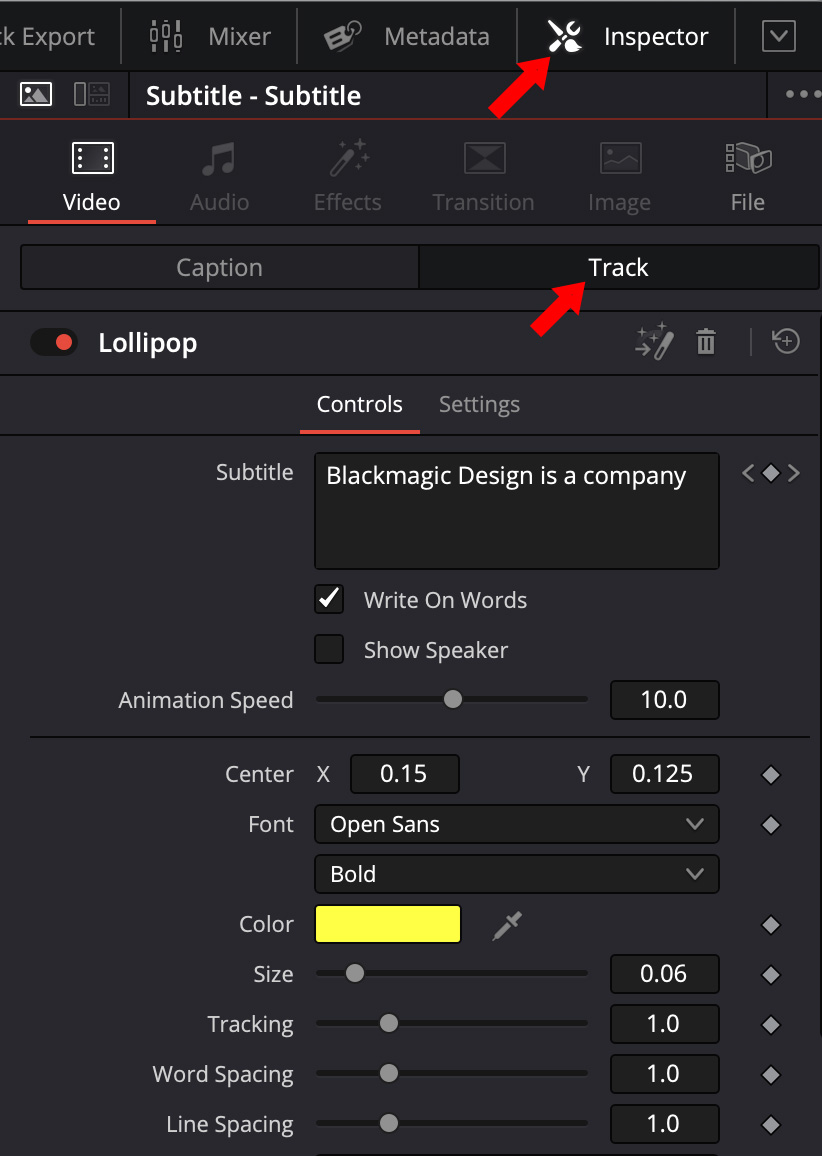Disable the Lollipop effect toggle
822x1156 pixels.
[x=54, y=343]
